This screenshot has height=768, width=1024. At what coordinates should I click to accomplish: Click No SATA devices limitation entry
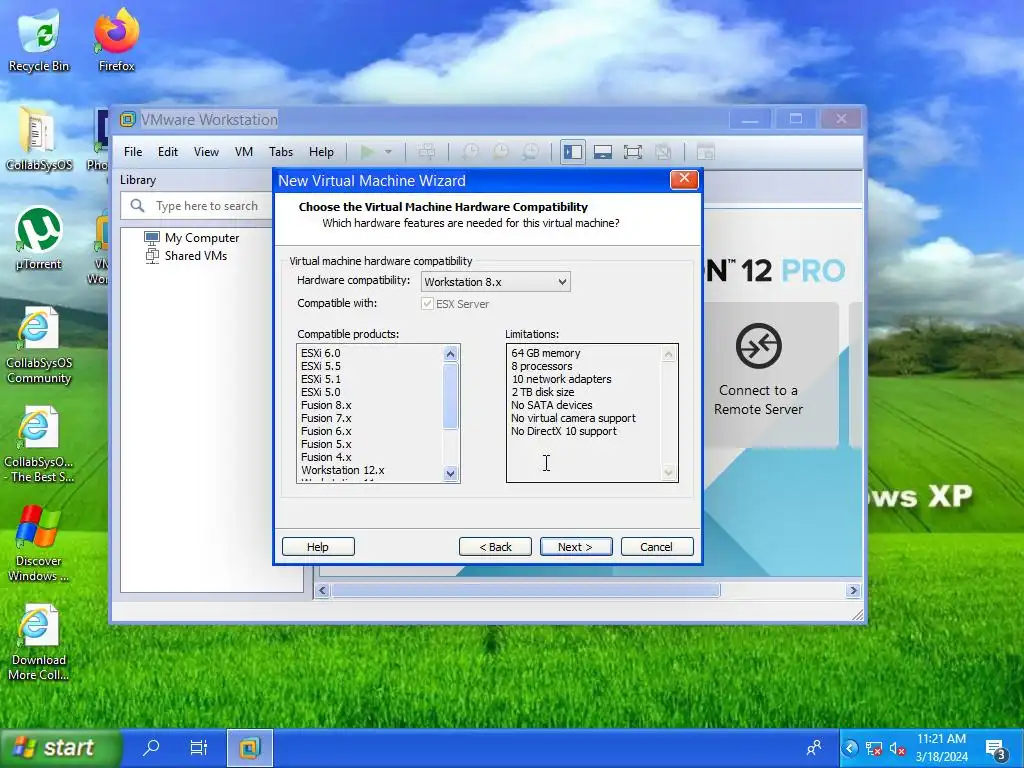point(552,405)
